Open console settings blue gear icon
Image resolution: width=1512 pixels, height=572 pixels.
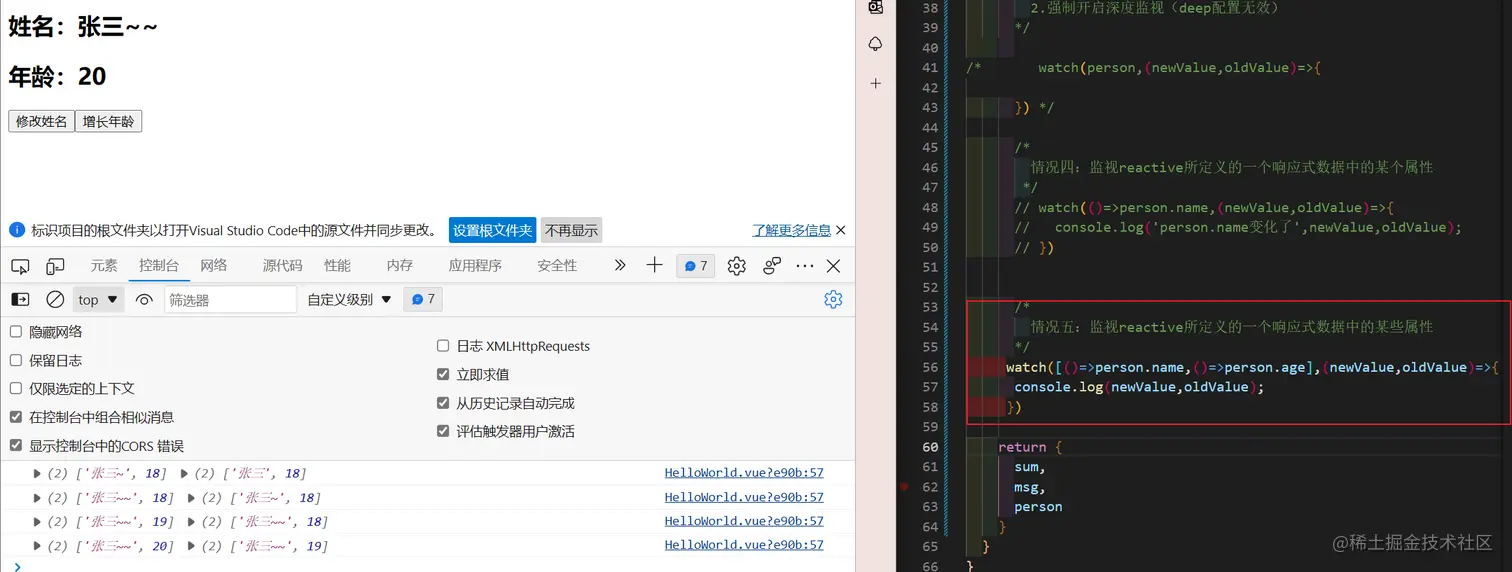pyautogui.click(x=833, y=299)
